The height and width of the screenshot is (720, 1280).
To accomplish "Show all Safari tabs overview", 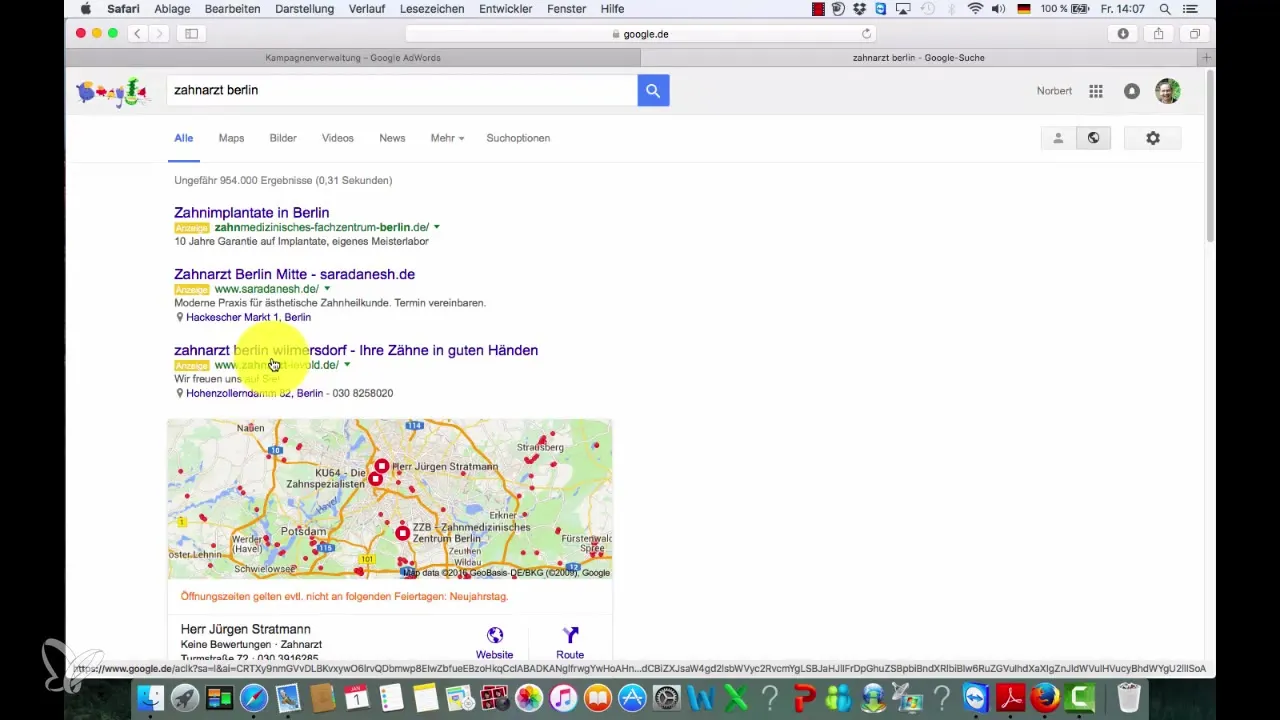I will tap(1194, 33).
